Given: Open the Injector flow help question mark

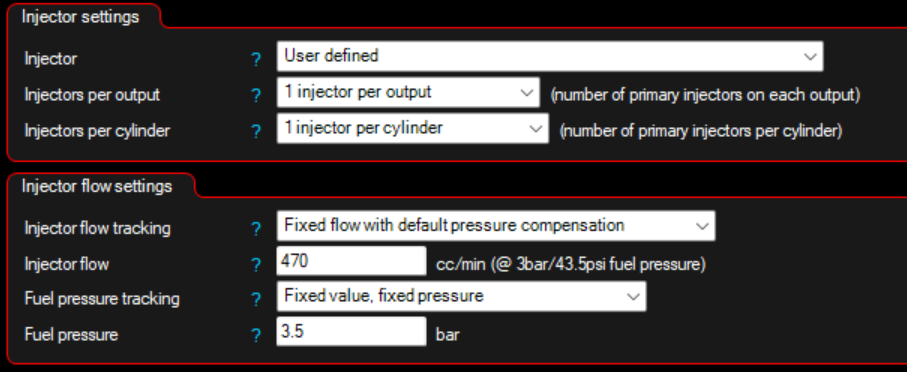Looking at the screenshot, I should point(256,265).
